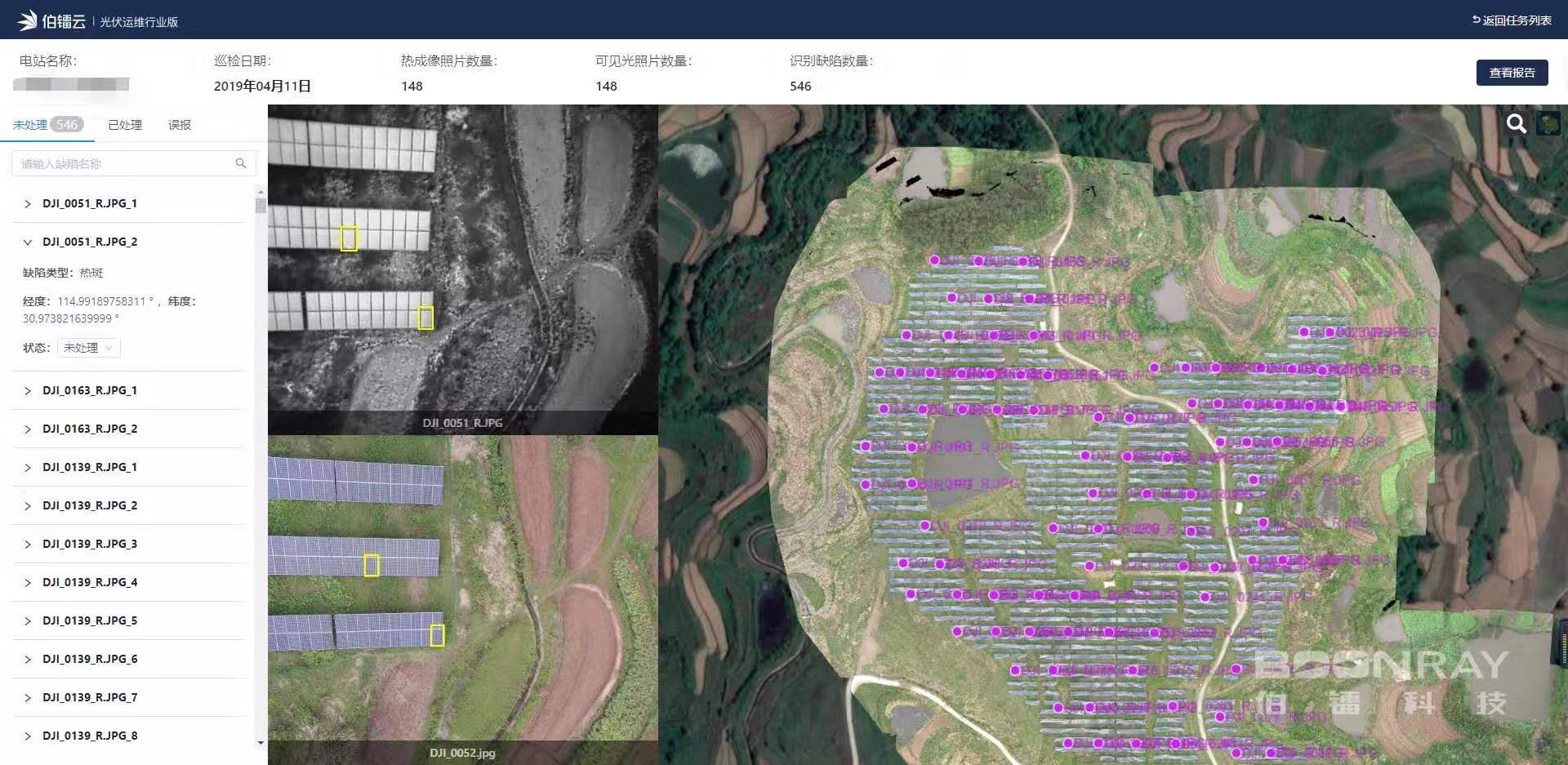Click the 返回任务列表 link
Viewport: 1568px width, 765px height.
[1517, 20]
